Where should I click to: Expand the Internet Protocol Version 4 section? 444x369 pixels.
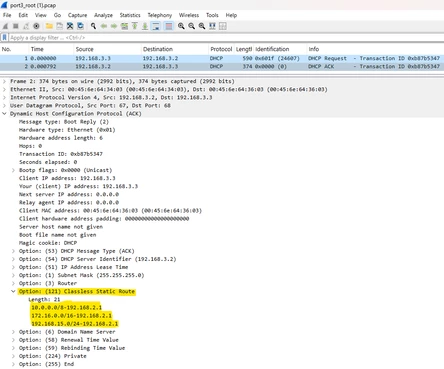point(4,97)
